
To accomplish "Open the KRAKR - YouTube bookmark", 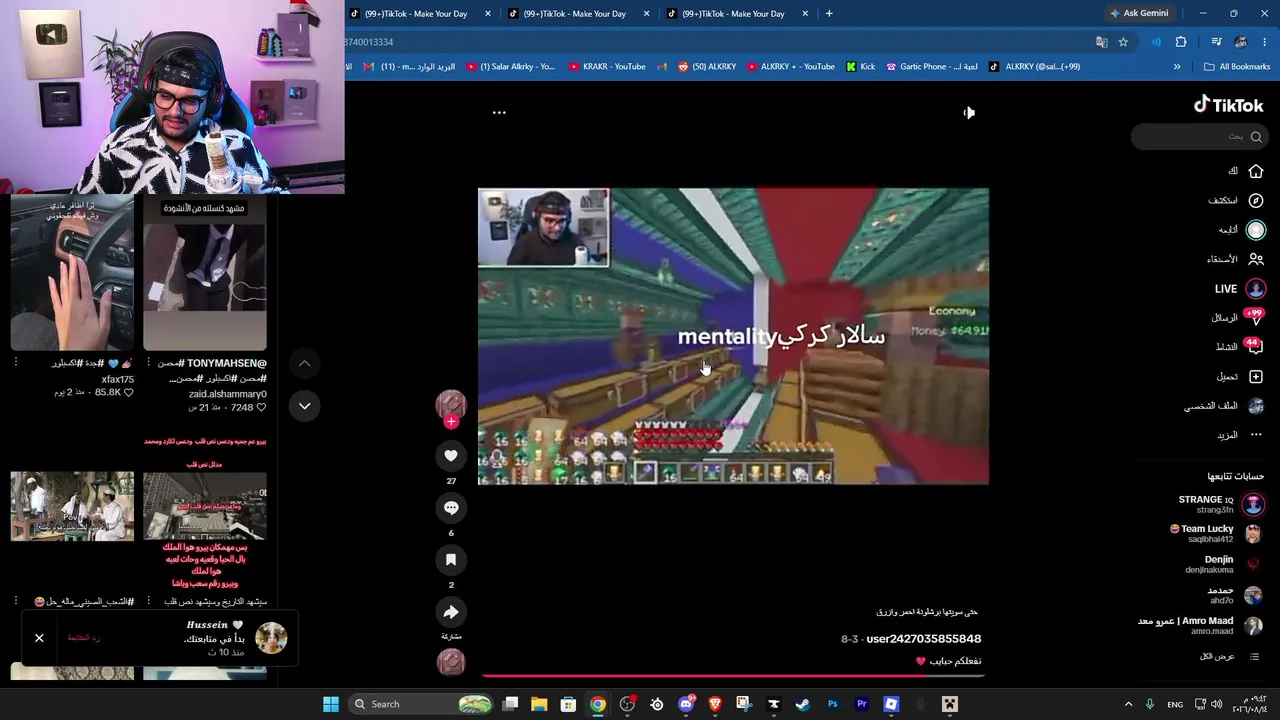I will click(608, 67).
